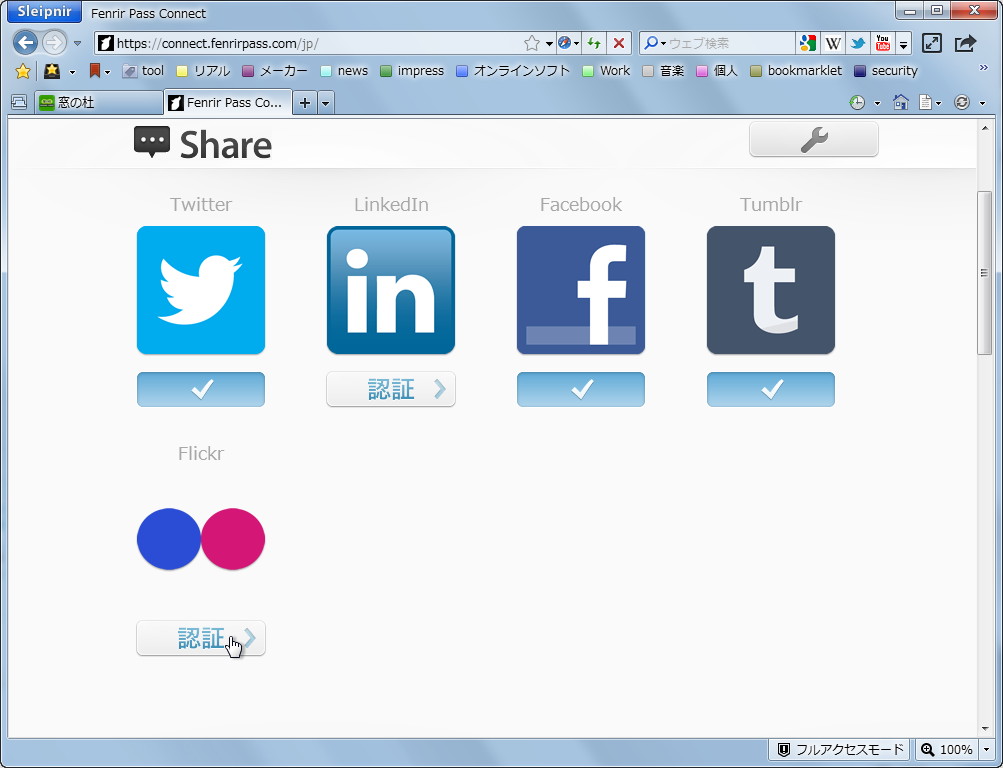Open the page document menu icon
Viewport: 1003px width, 768px height.
tap(926, 102)
